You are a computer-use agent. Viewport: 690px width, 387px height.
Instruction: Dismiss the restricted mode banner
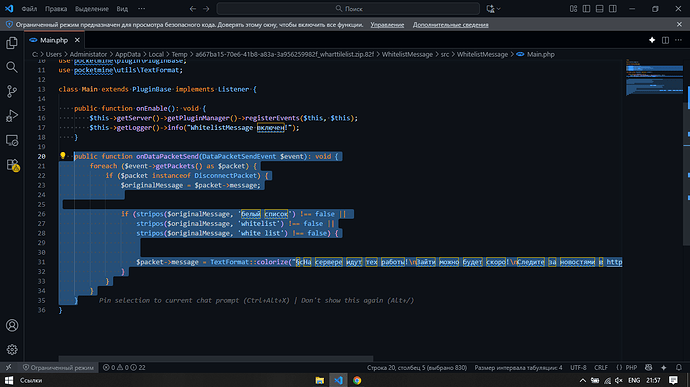(679, 25)
